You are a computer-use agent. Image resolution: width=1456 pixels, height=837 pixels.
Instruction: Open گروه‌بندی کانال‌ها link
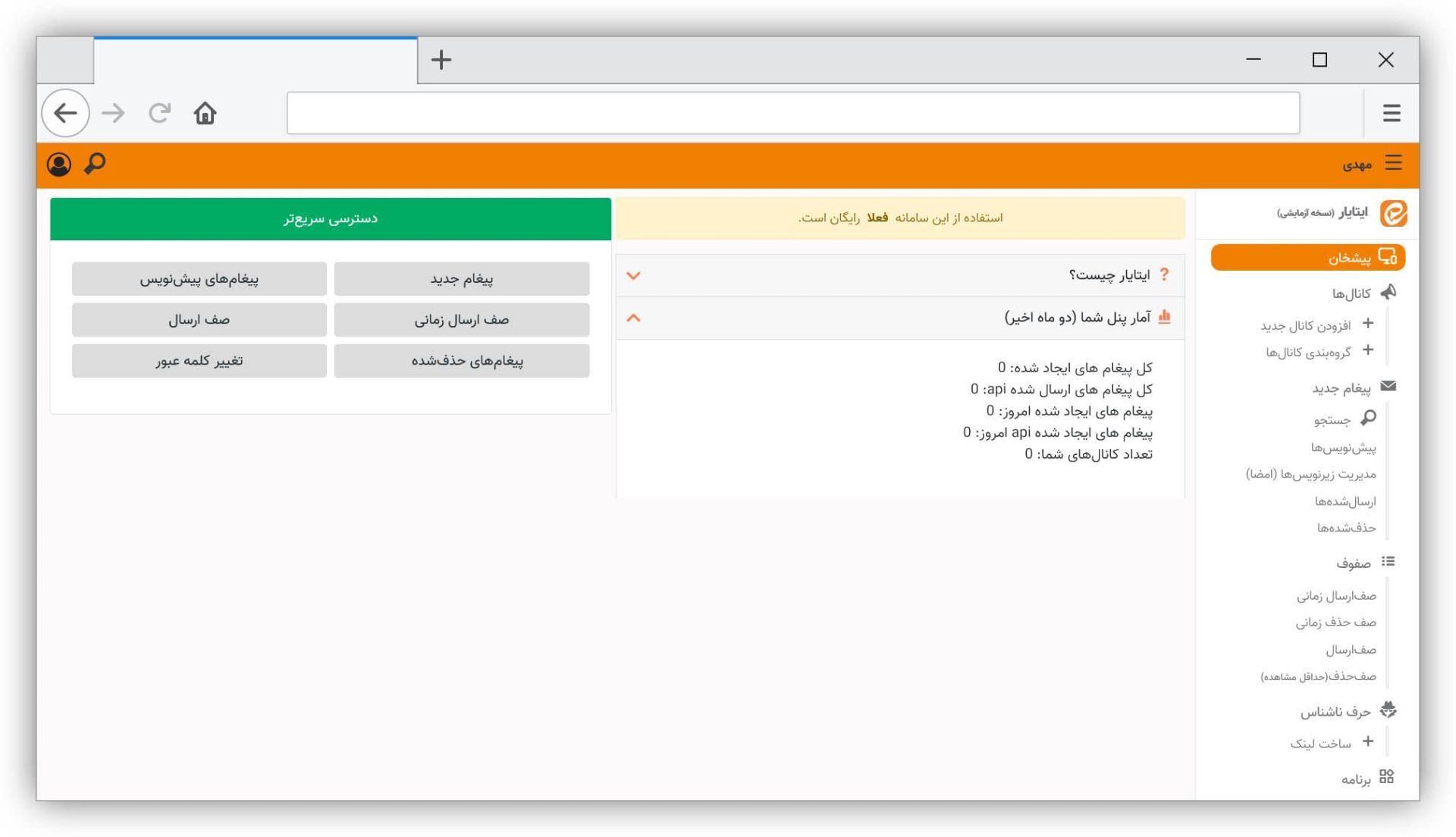1308,353
